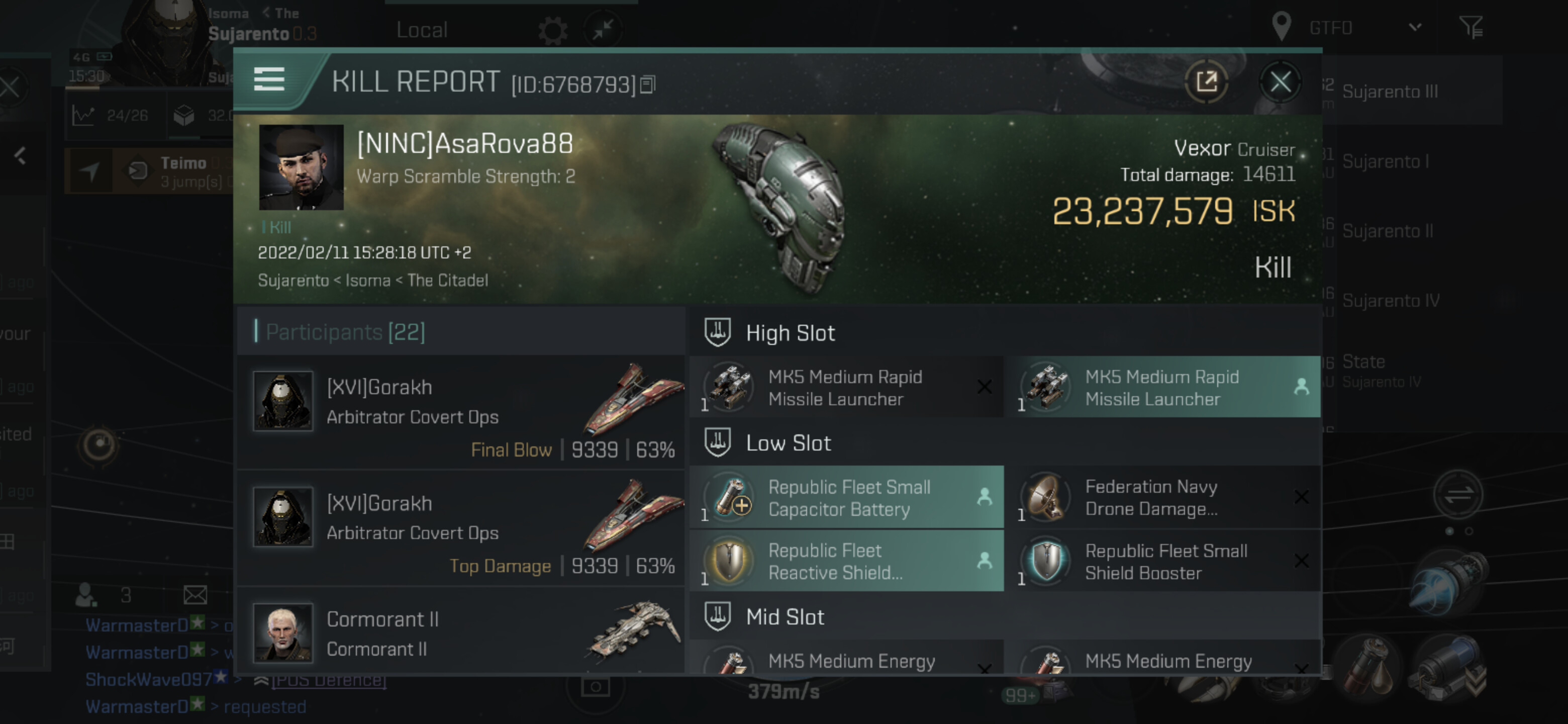This screenshot has width=1568, height=724.
Task: Close the kill report window
Action: coord(1280,81)
